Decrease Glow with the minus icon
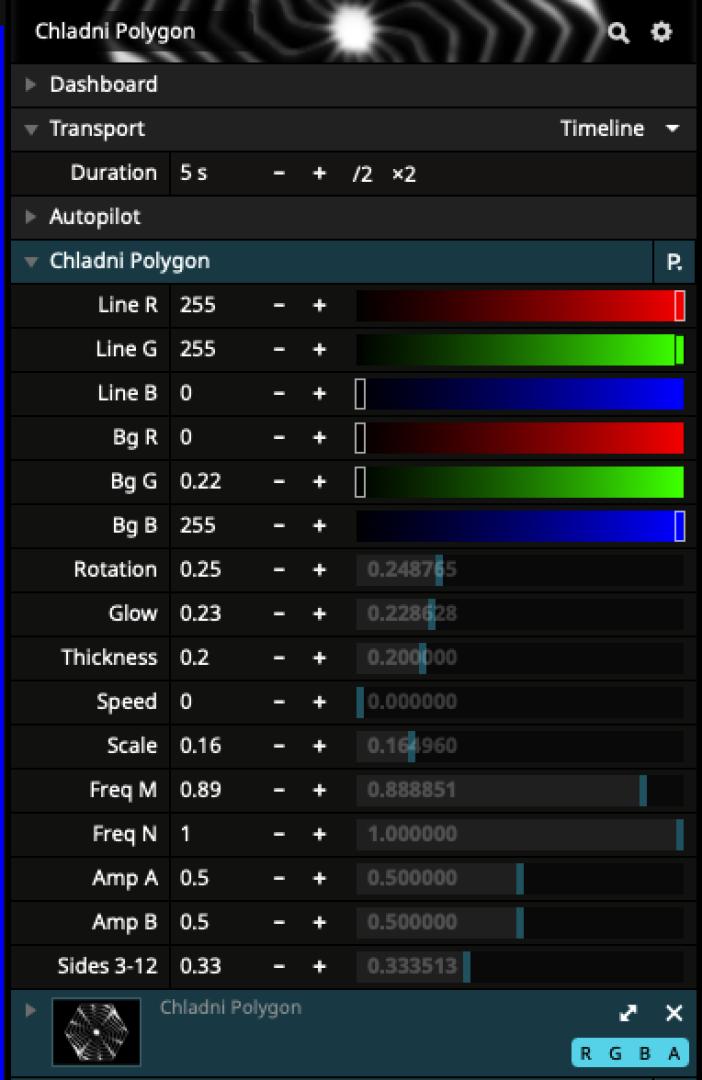Viewport: 702px width, 1080px height. [x=279, y=613]
